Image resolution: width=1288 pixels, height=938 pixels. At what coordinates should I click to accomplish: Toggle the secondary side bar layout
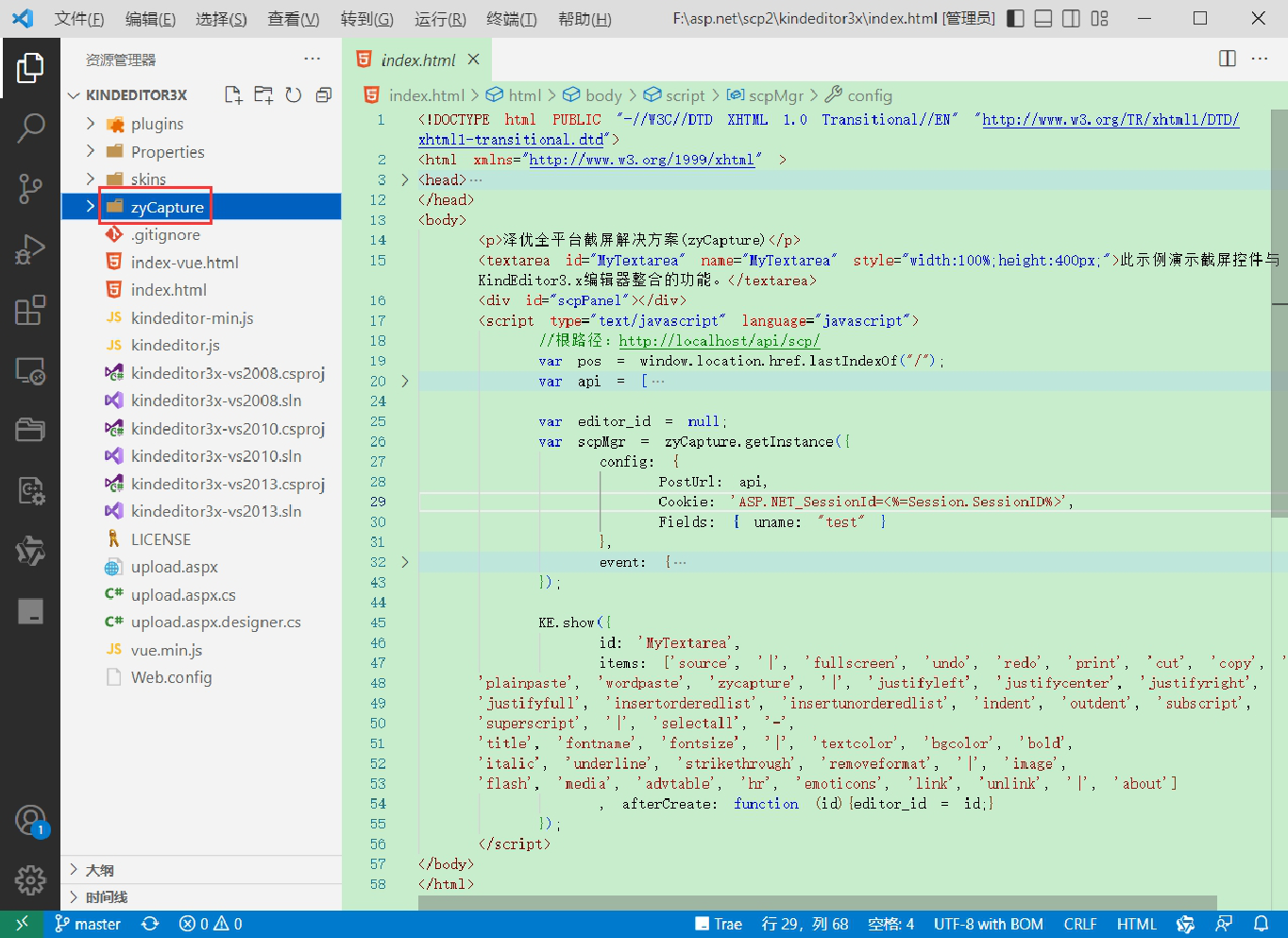tap(1072, 18)
